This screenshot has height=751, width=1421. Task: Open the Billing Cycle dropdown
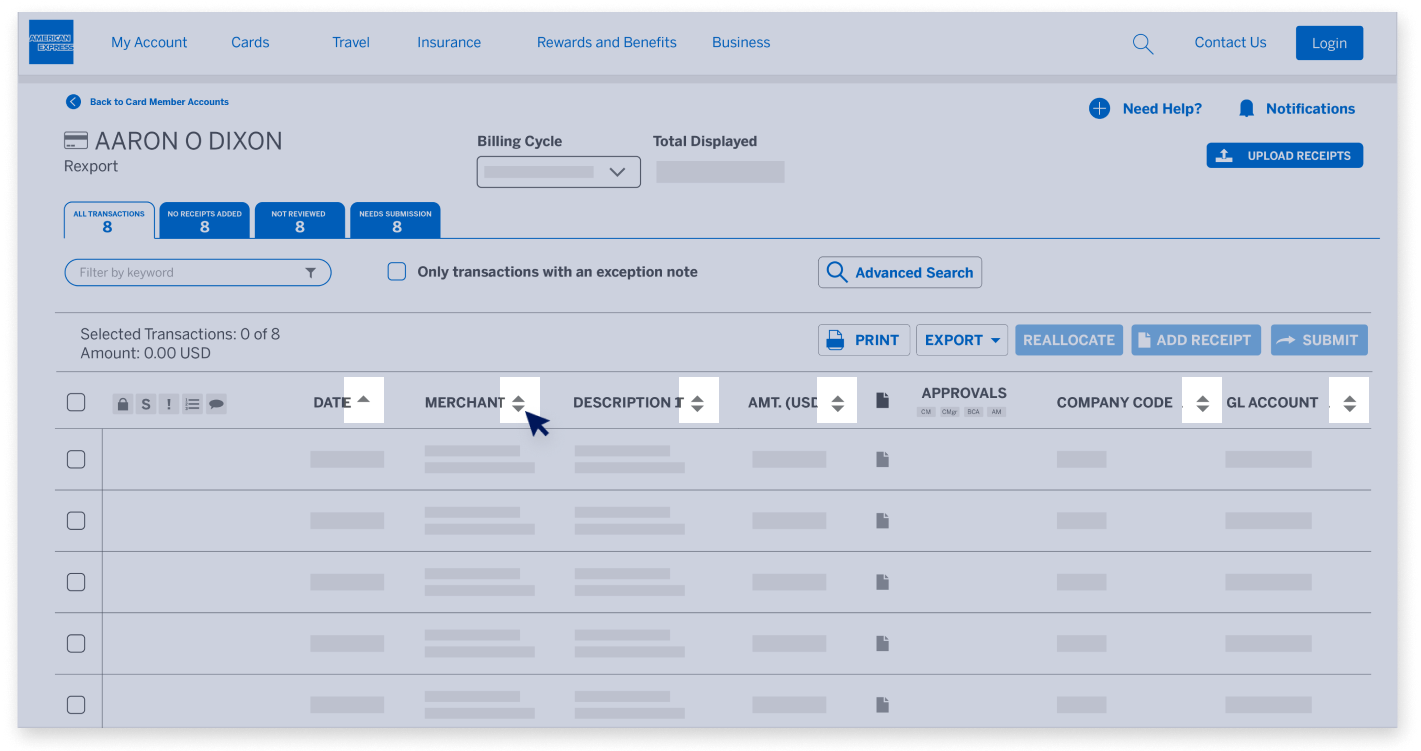coord(558,171)
